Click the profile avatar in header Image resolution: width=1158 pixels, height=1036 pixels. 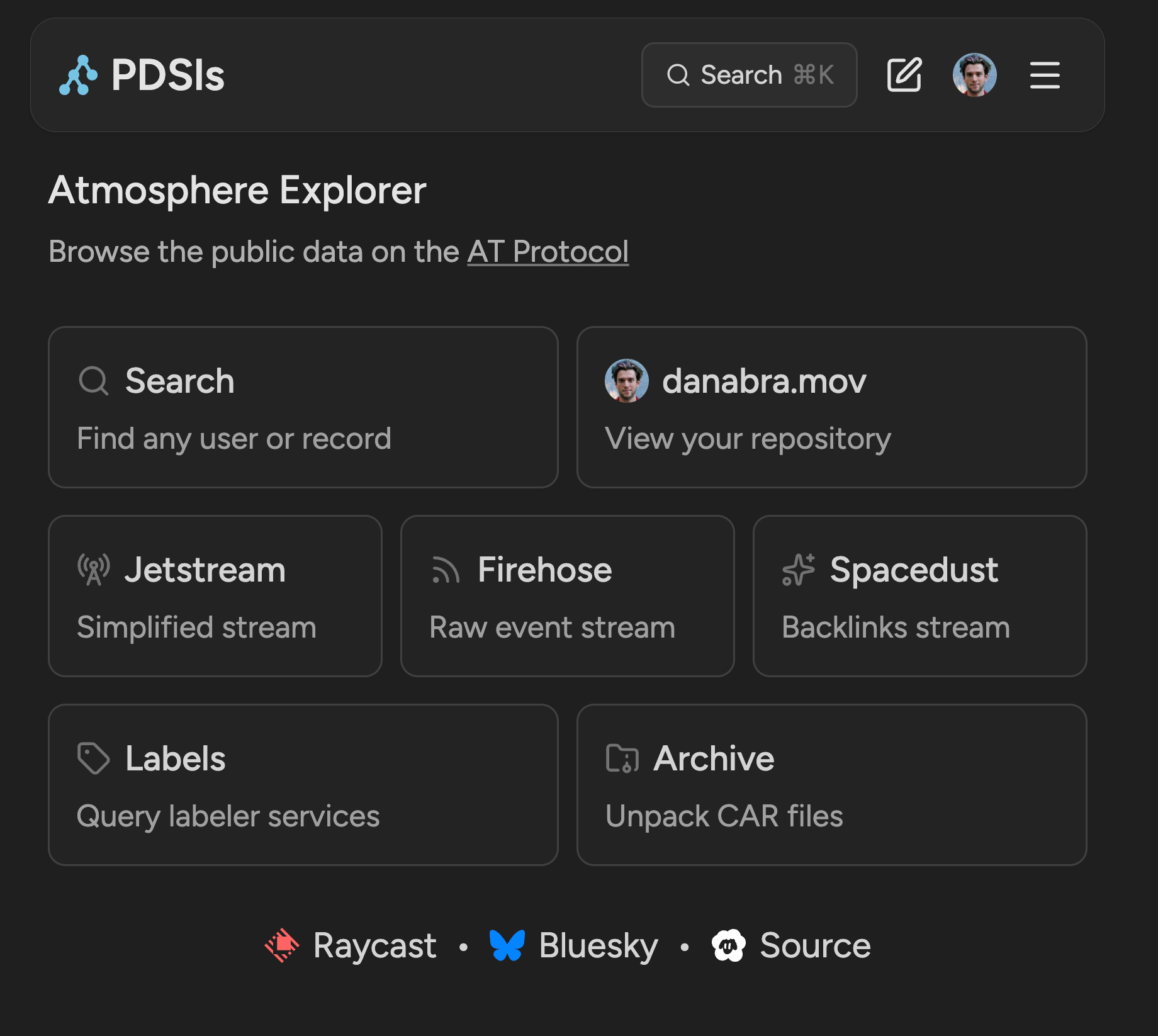pos(974,76)
